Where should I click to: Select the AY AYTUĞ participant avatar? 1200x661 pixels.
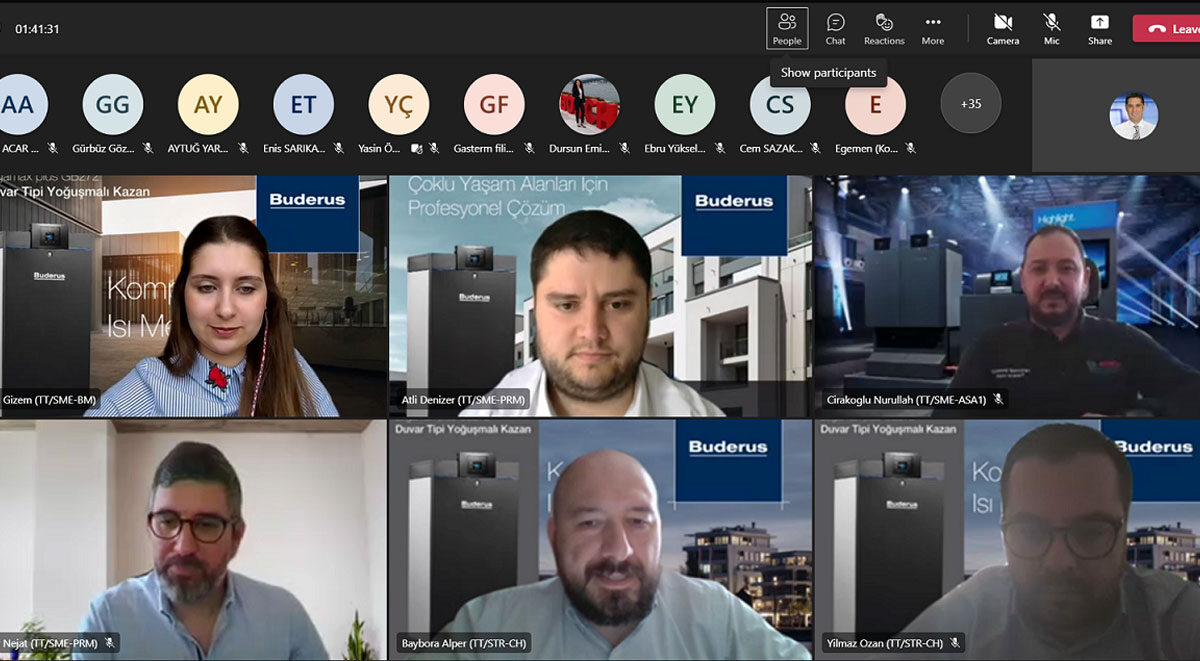click(x=208, y=104)
